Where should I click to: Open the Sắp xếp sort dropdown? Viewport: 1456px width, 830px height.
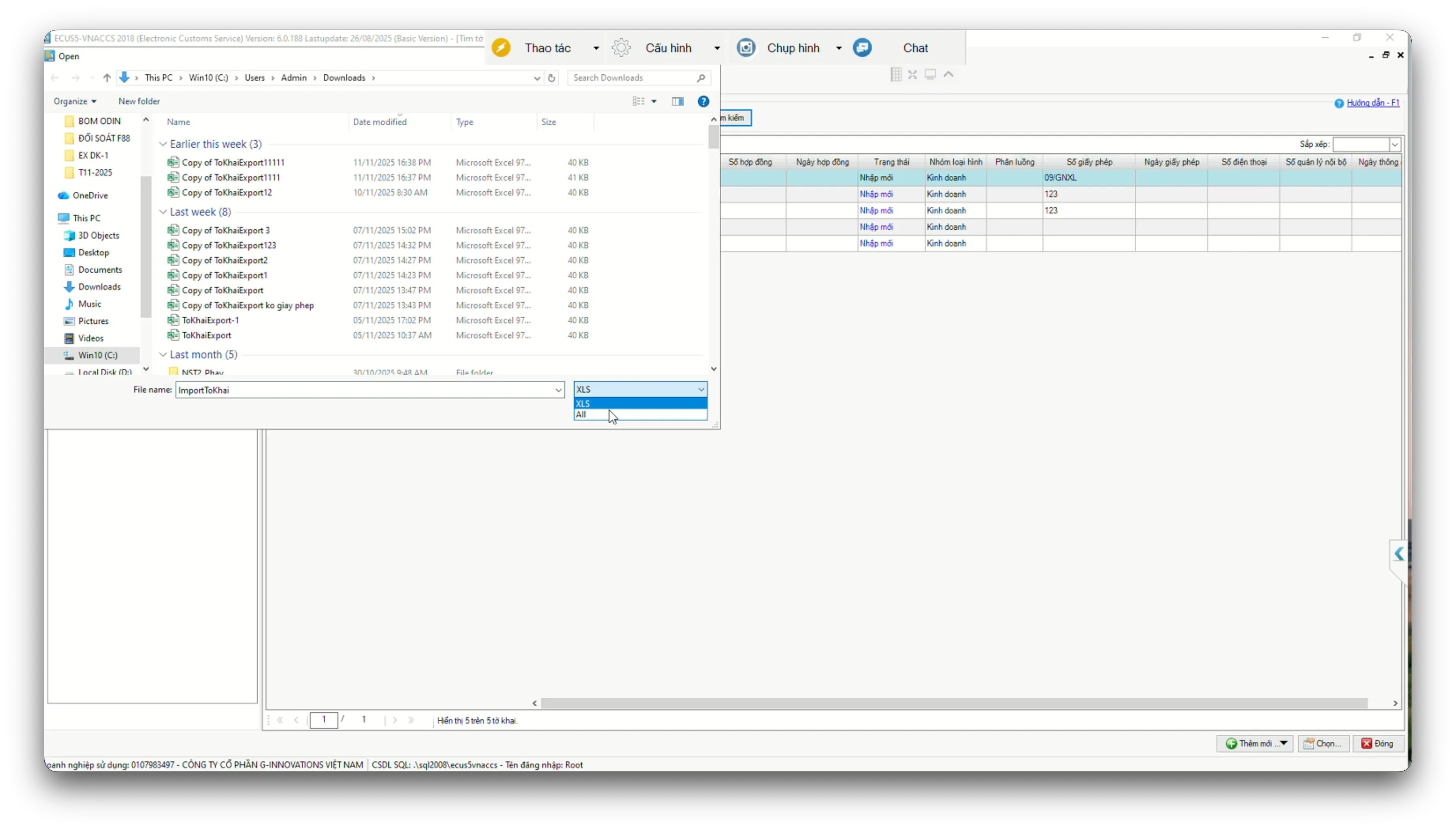click(1394, 145)
